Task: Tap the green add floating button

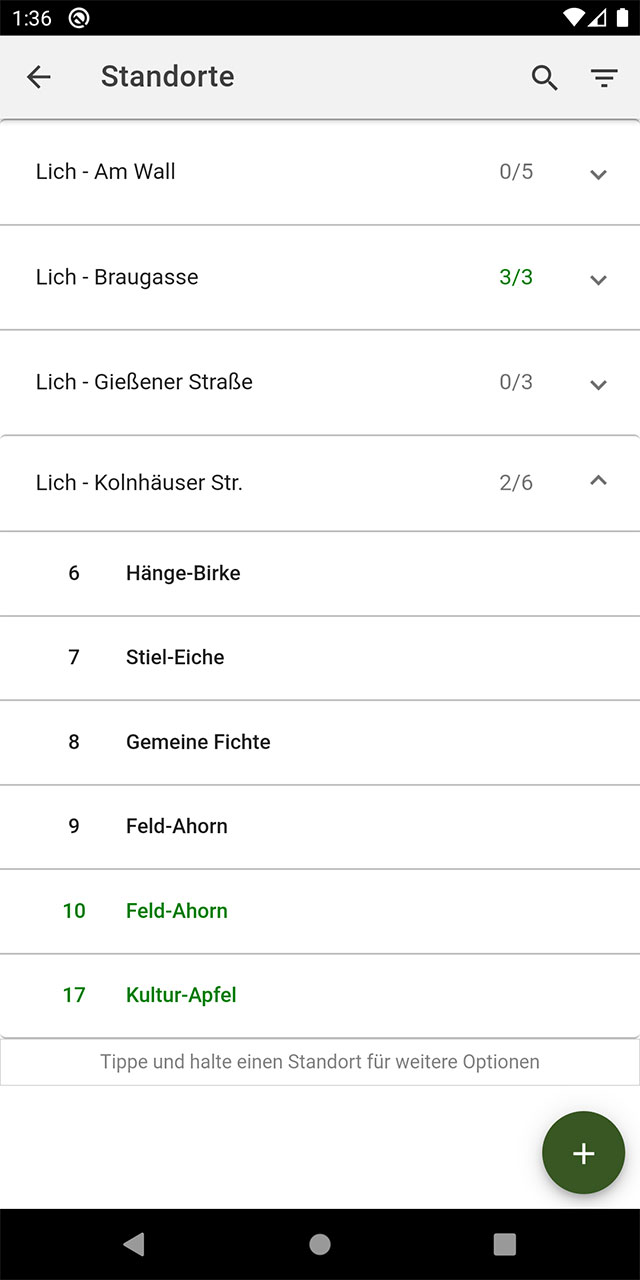Action: (584, 1153)
